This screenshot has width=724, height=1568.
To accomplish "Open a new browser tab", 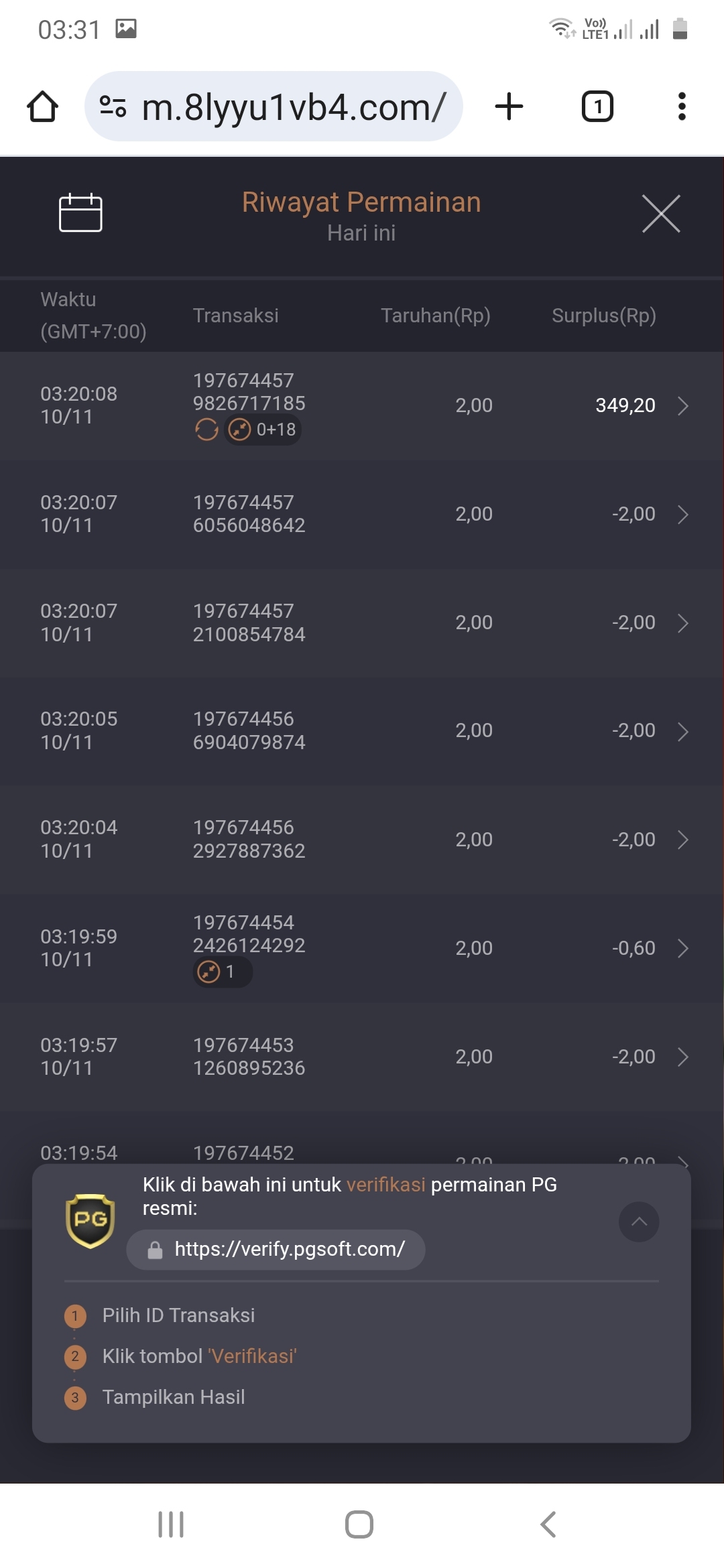I will pos(509,107).
